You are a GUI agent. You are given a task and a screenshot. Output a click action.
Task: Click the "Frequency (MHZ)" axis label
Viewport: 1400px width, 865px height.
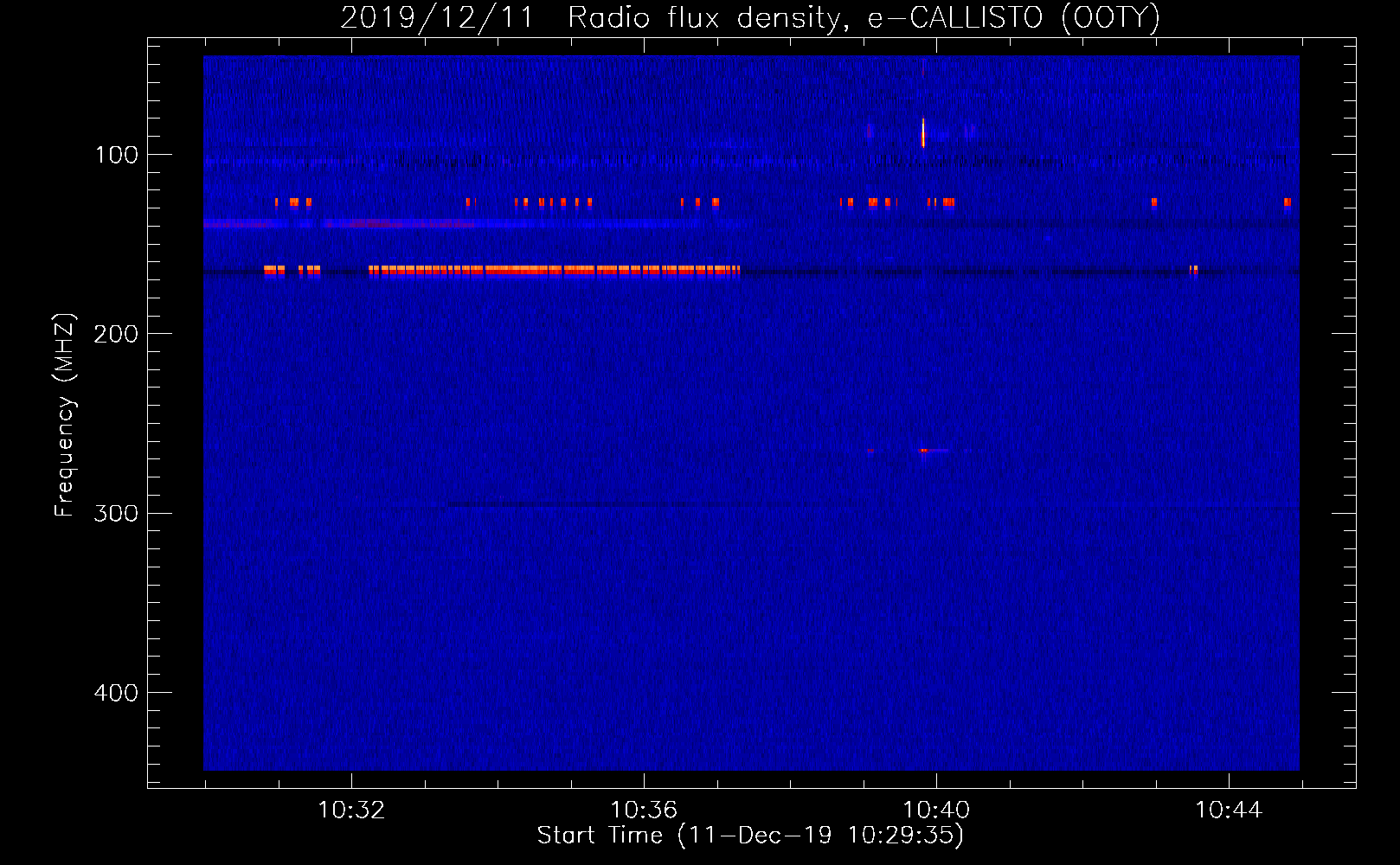click(x=65, y=415)
